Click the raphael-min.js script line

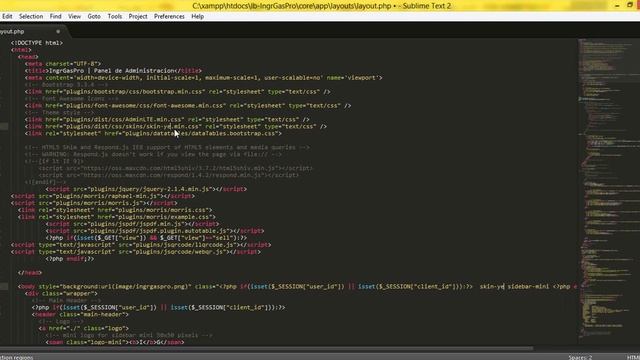coord(103,196)
